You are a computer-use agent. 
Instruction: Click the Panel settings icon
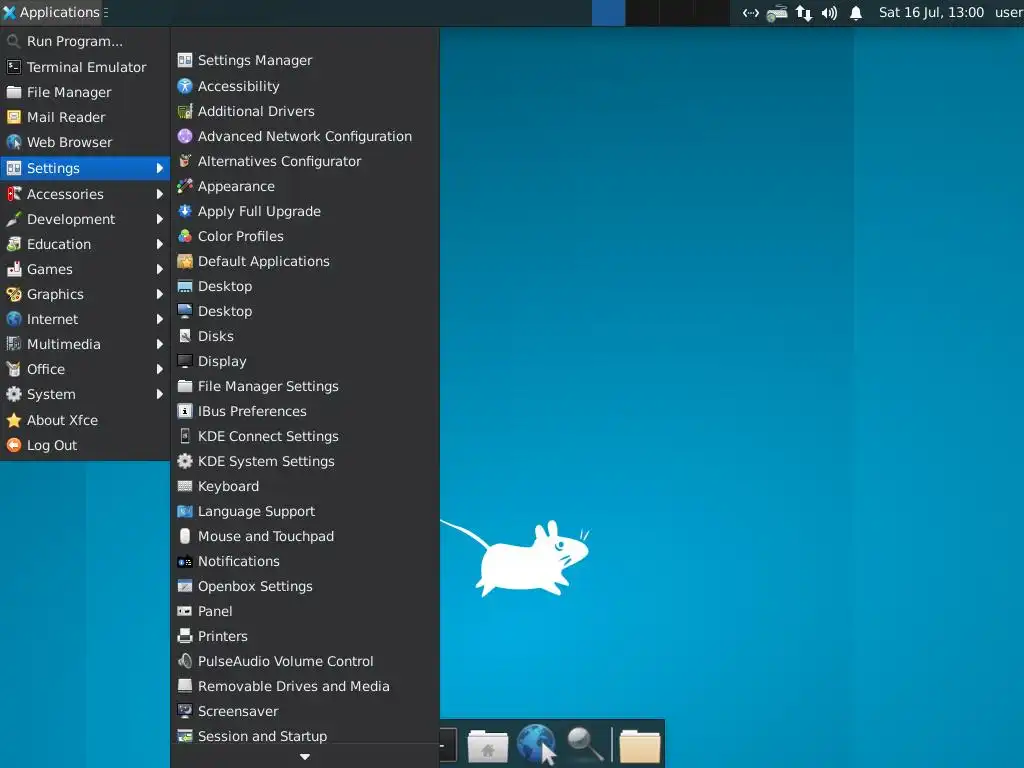185,611
